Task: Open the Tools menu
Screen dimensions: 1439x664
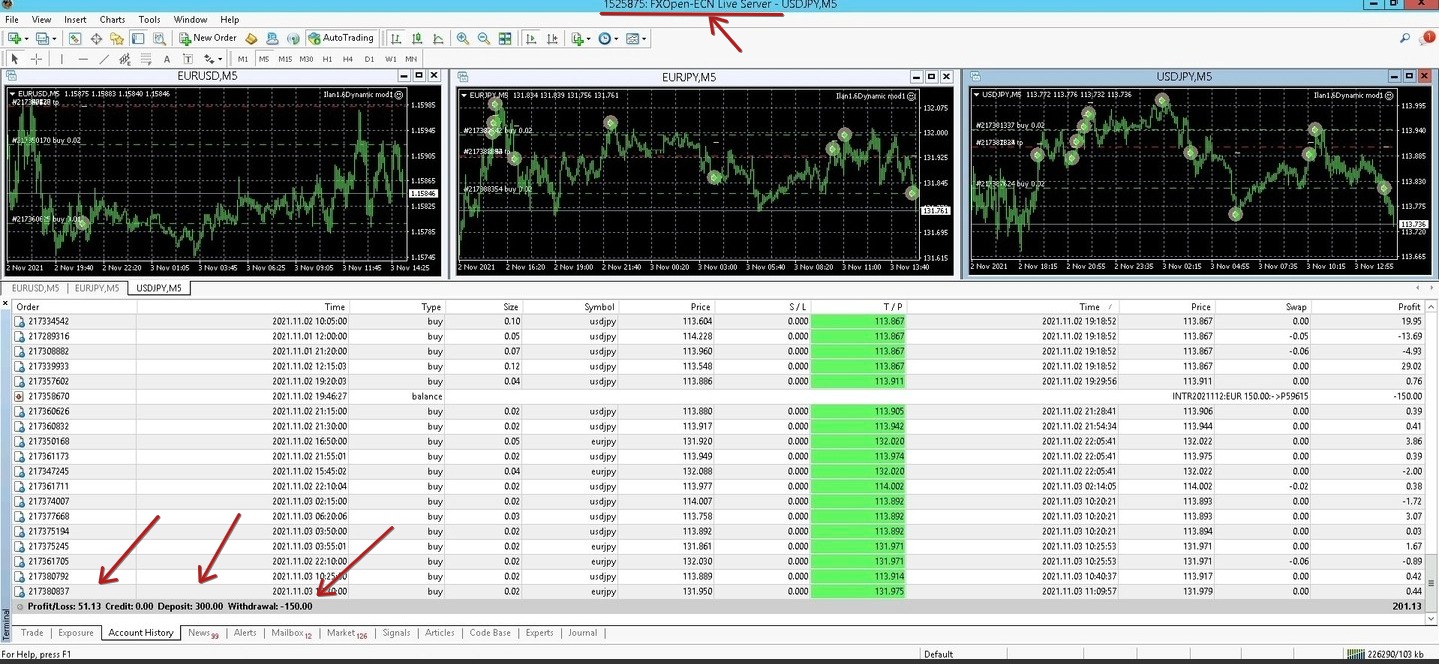Action: point(149,19)
